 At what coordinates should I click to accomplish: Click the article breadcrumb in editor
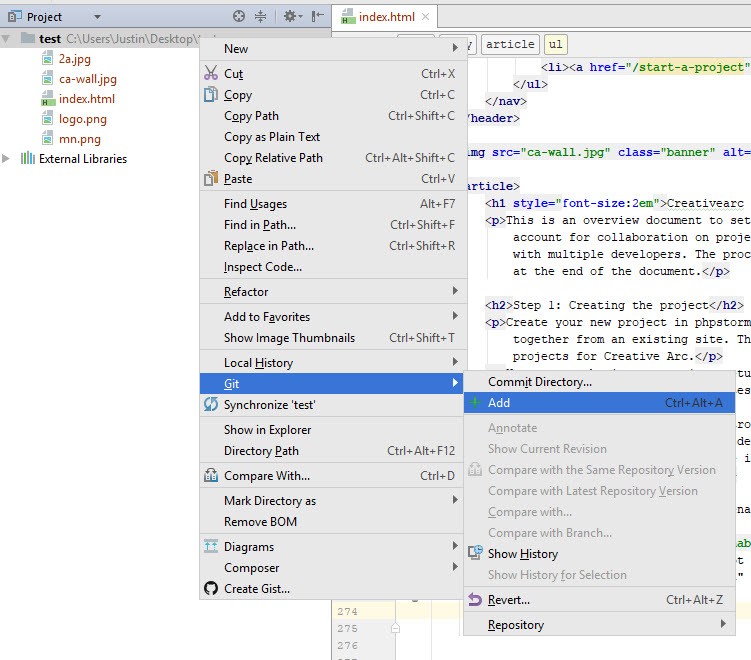(509, 44)
